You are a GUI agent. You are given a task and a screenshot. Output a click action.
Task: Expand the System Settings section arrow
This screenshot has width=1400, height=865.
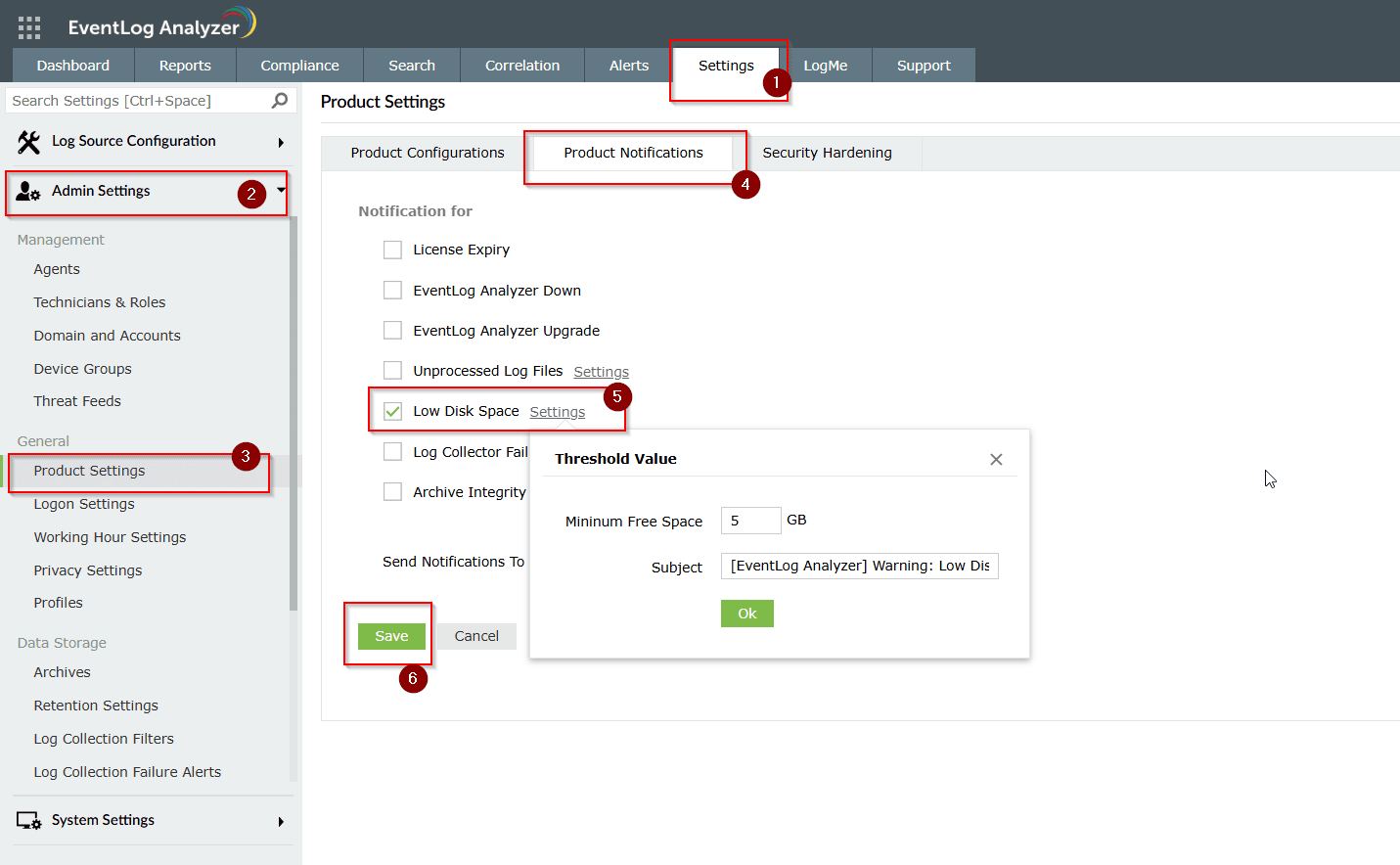click(x=281, y=822)
